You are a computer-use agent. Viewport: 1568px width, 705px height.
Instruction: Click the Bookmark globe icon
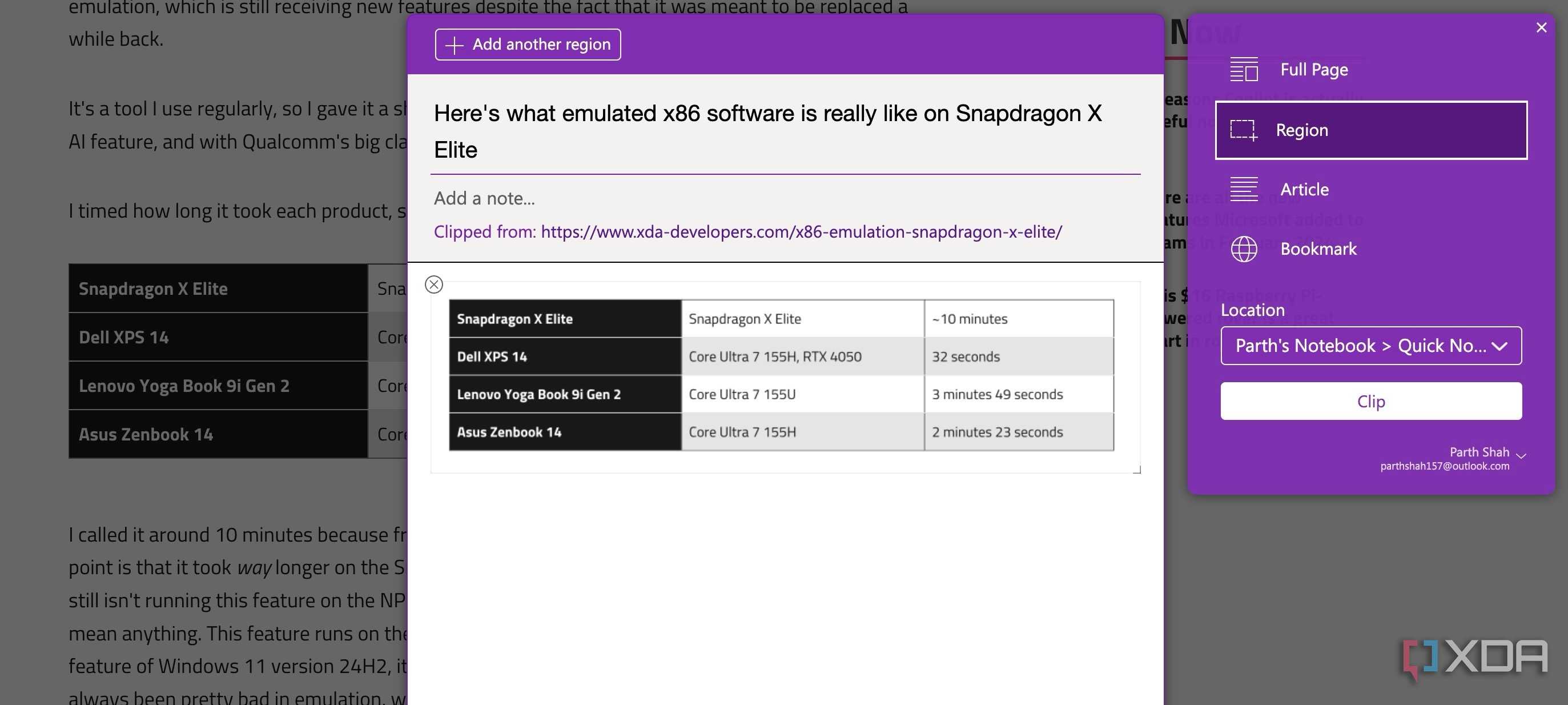(1244, 249)
